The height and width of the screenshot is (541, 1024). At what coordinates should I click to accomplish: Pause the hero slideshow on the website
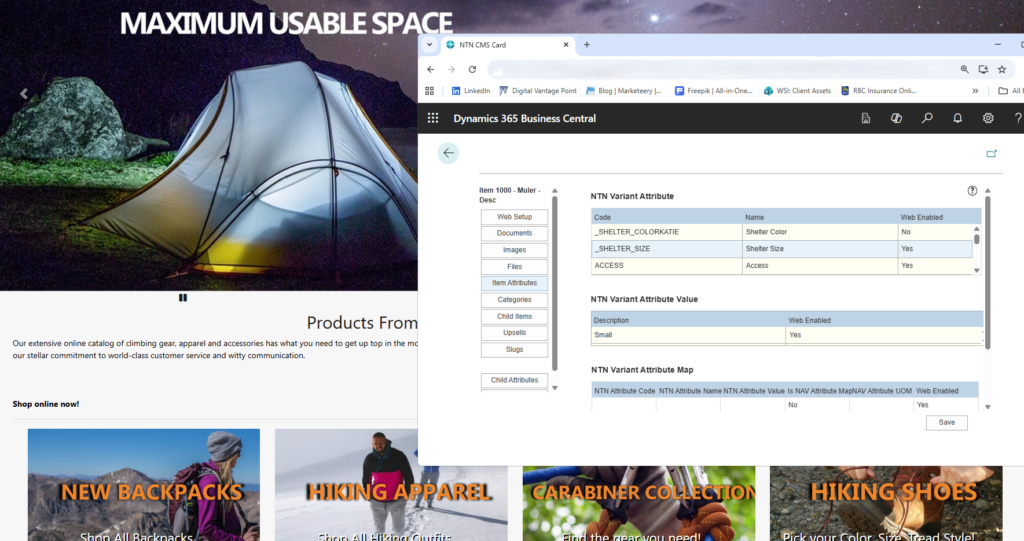point(183,297)
